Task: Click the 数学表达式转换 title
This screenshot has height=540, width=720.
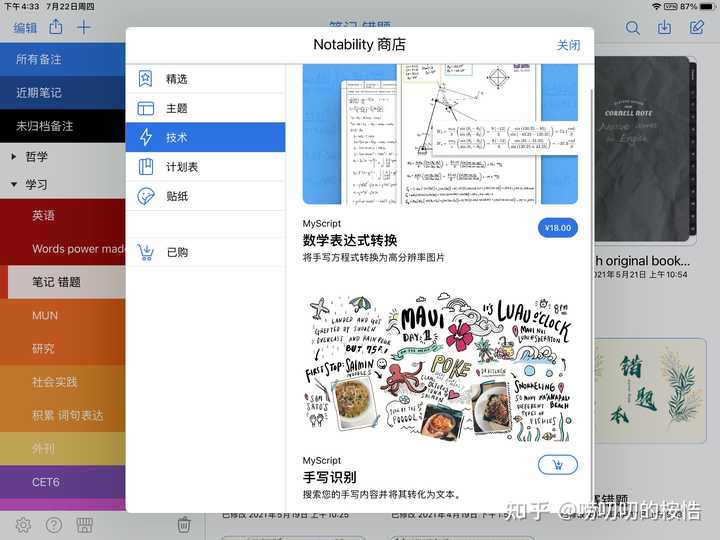Action: [349, 240]
